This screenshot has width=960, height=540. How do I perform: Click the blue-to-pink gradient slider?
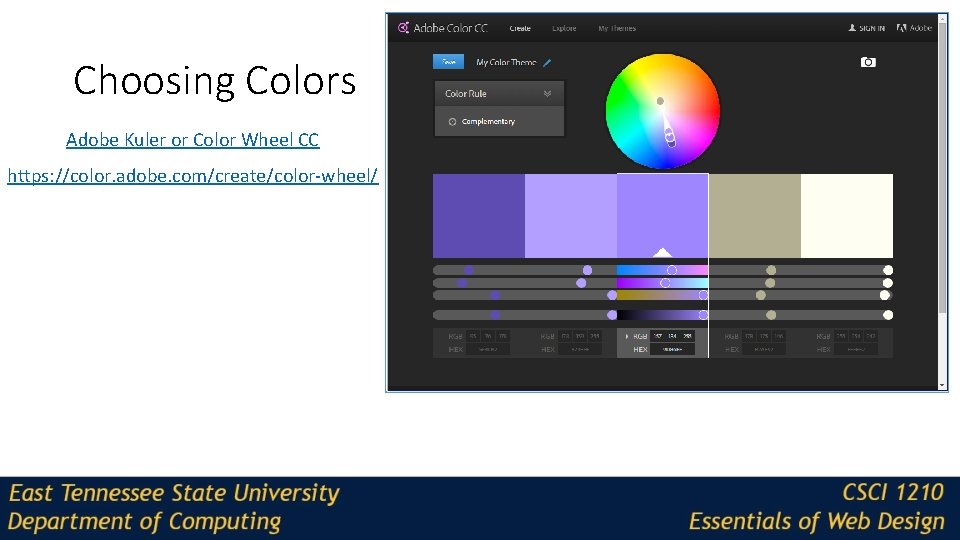[x=662, y=270]
